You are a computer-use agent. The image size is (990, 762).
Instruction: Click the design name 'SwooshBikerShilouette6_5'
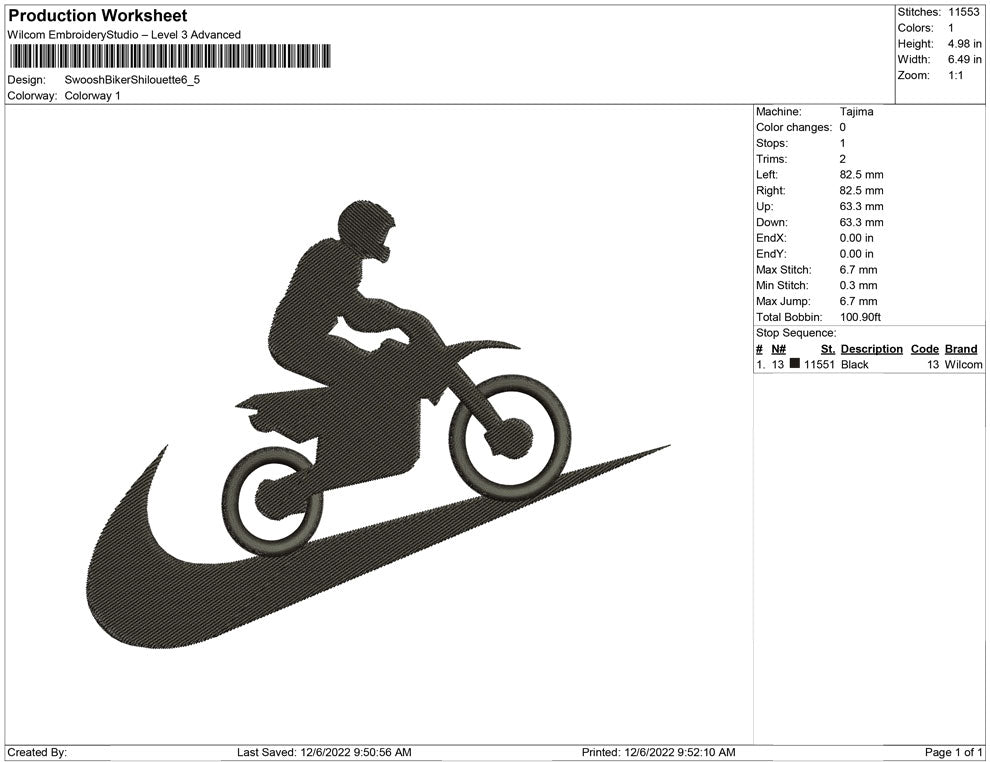tap(132, 80)
